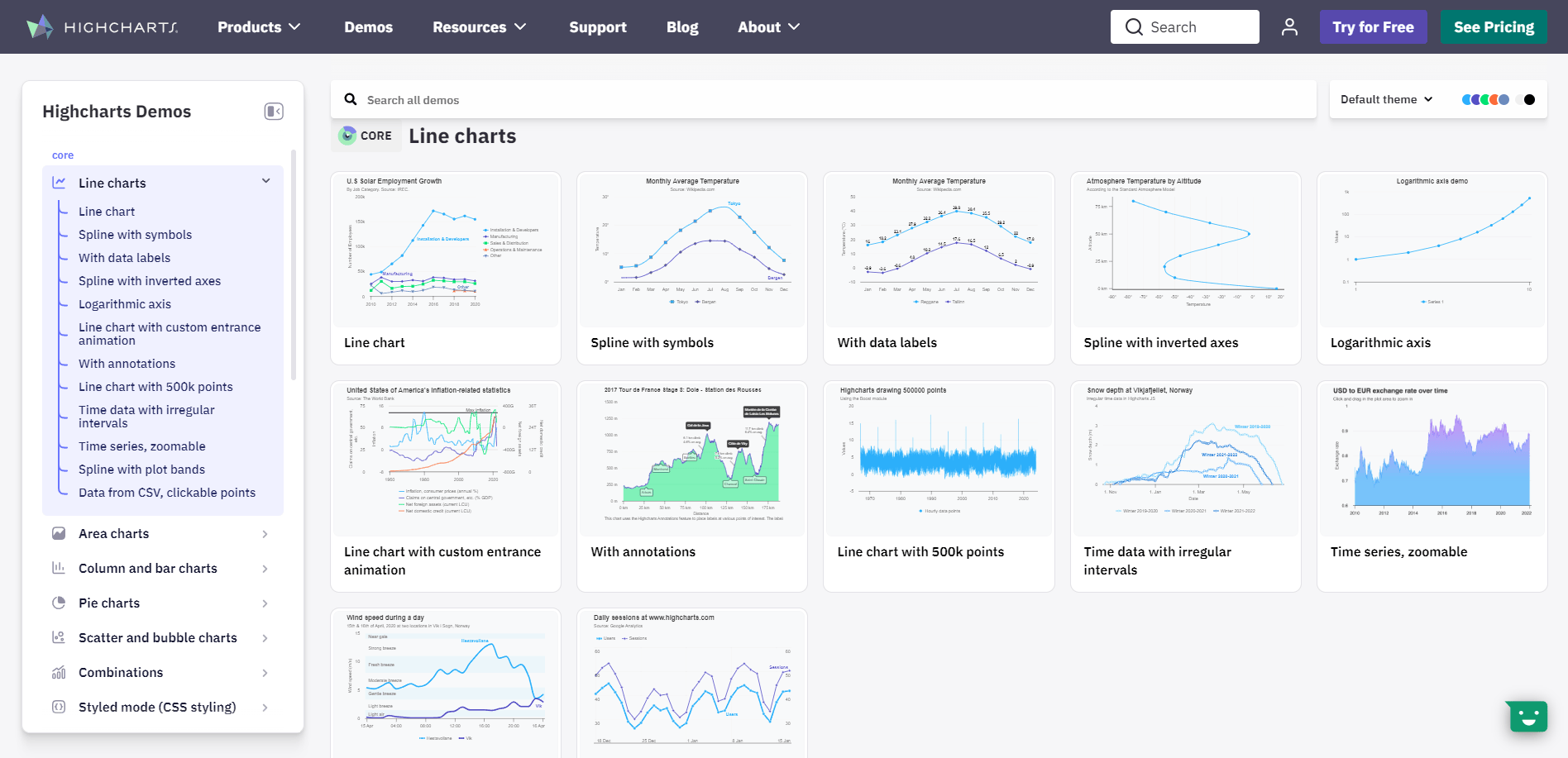Expand the Column and bar charts section
This screenshot has width=1568, height=758.
click(265, 570)
